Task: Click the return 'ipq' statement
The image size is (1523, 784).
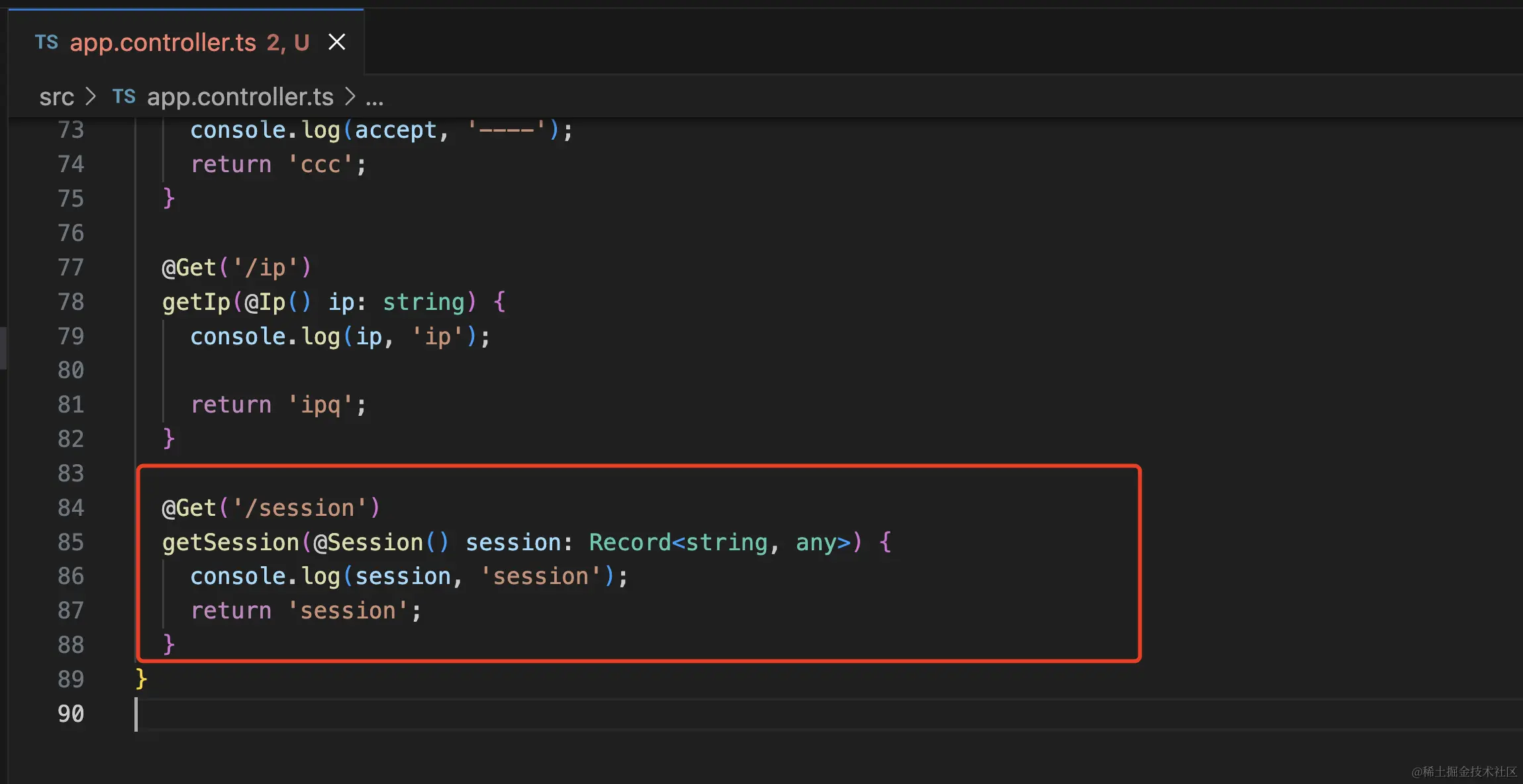Action: pyautogui.click(x=278, y=405)
